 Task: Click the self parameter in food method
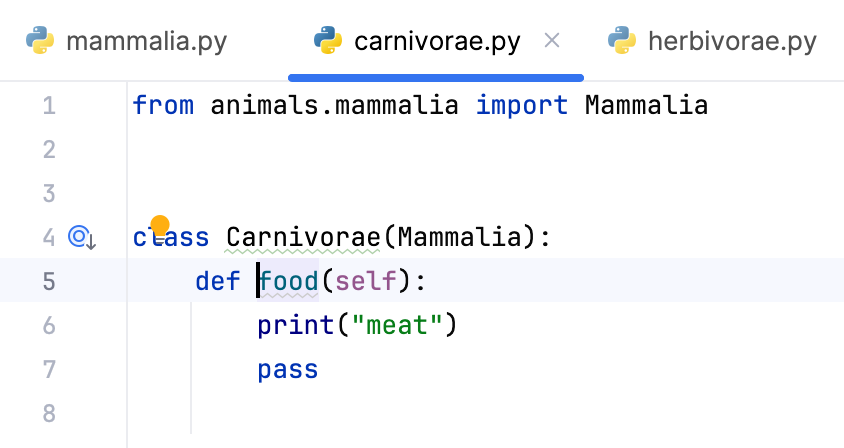coord(366,281)
